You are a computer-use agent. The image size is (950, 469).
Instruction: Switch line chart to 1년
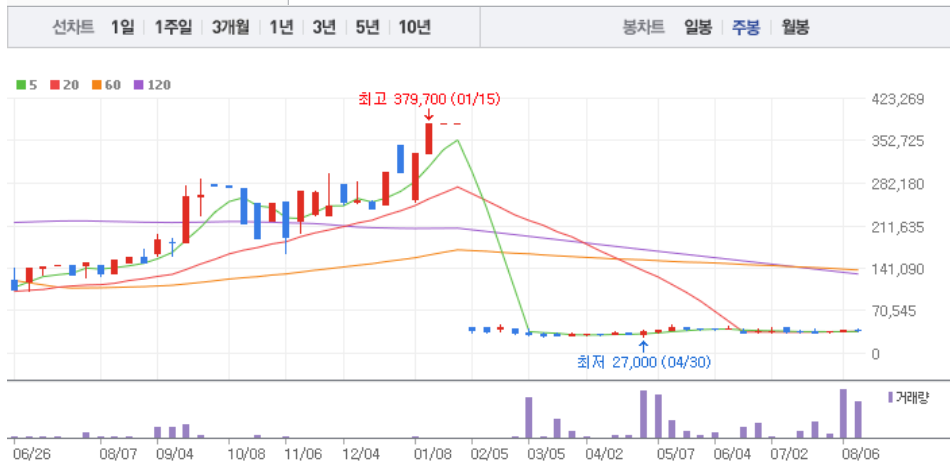281,27
